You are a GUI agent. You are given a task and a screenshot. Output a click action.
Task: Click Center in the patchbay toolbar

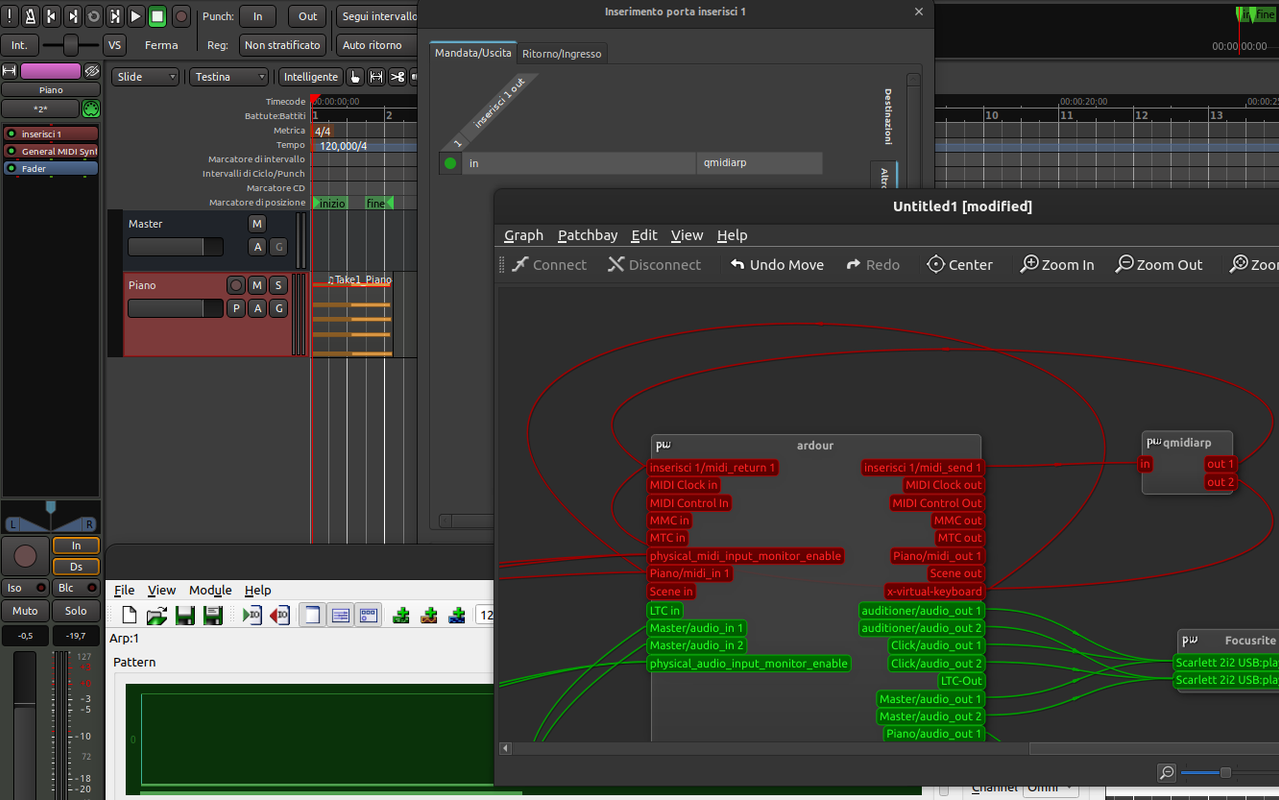pyautogui.click(x=960, y=265)
